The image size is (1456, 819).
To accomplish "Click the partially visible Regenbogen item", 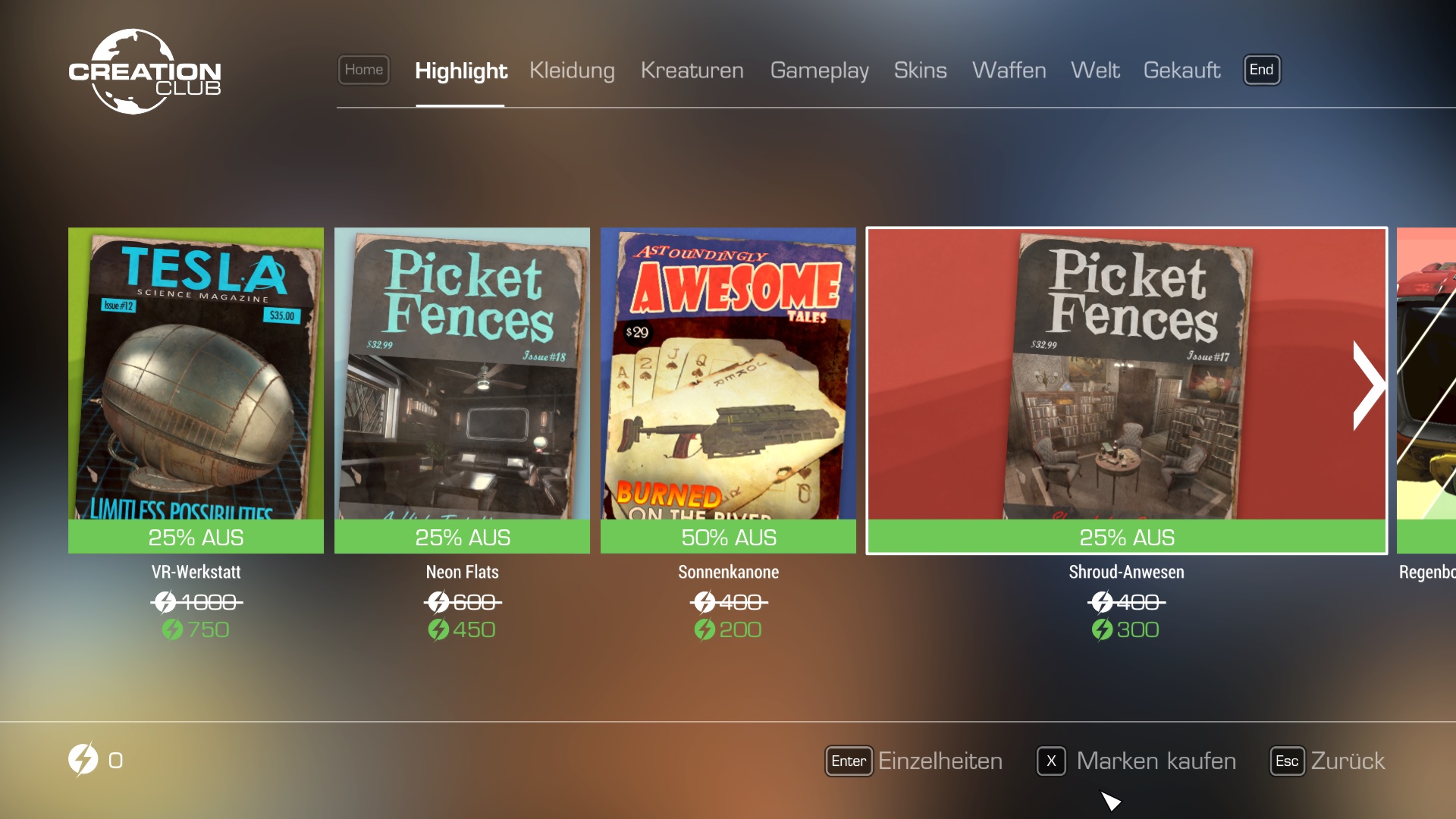I will [1426, 391].
